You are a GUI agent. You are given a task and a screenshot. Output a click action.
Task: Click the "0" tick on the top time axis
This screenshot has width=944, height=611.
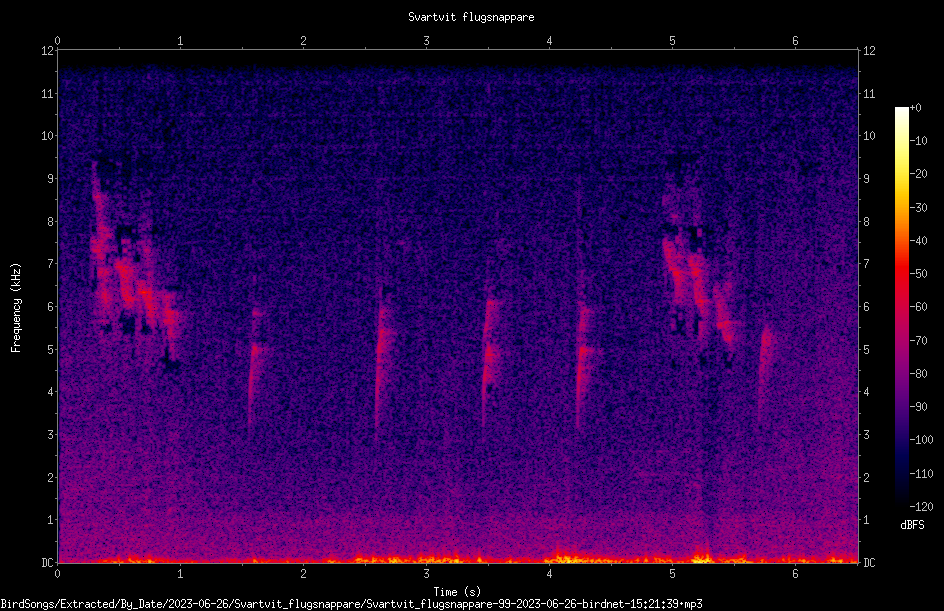coord(57,41)
